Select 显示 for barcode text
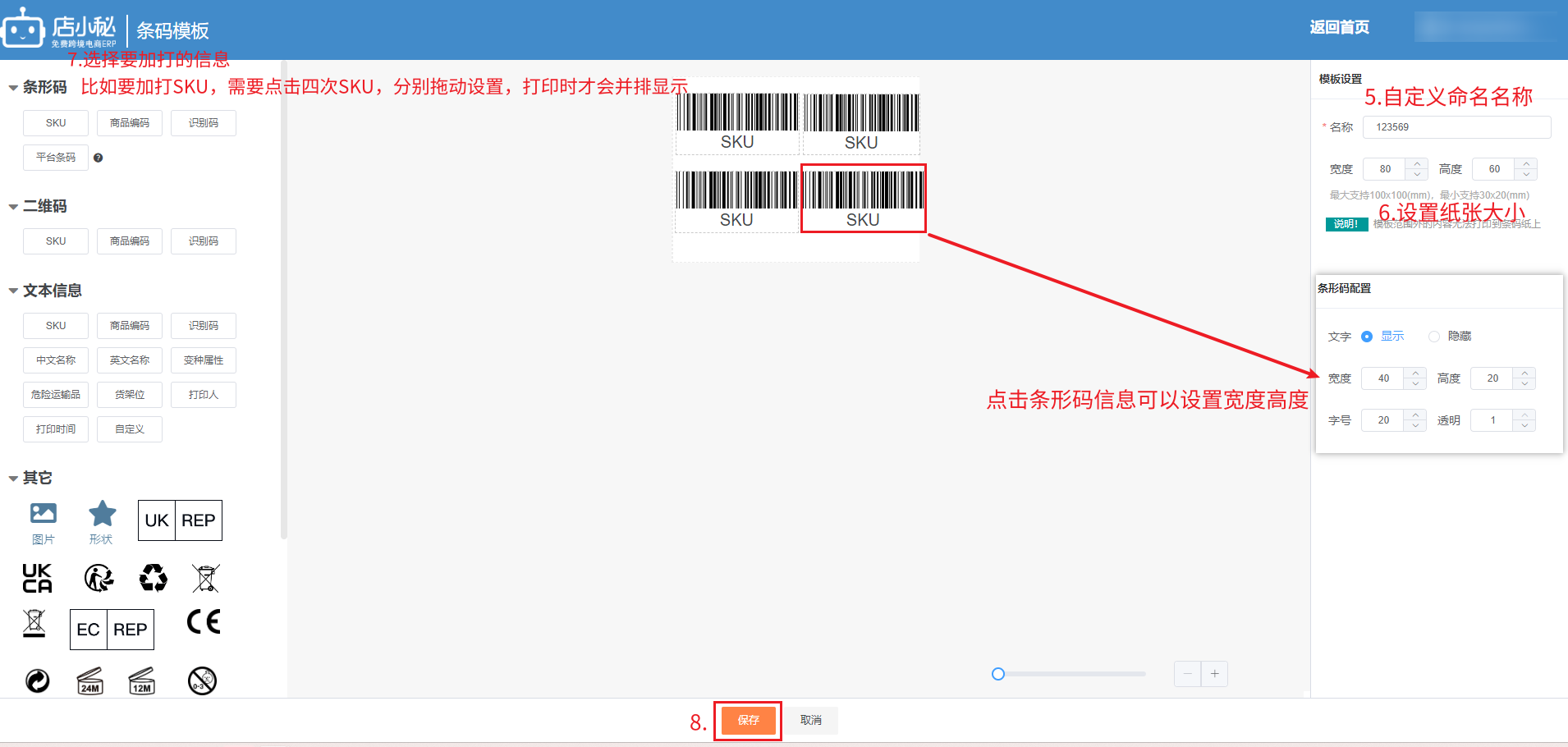Screen dimensions: 1568x747 pos(1383,336)
